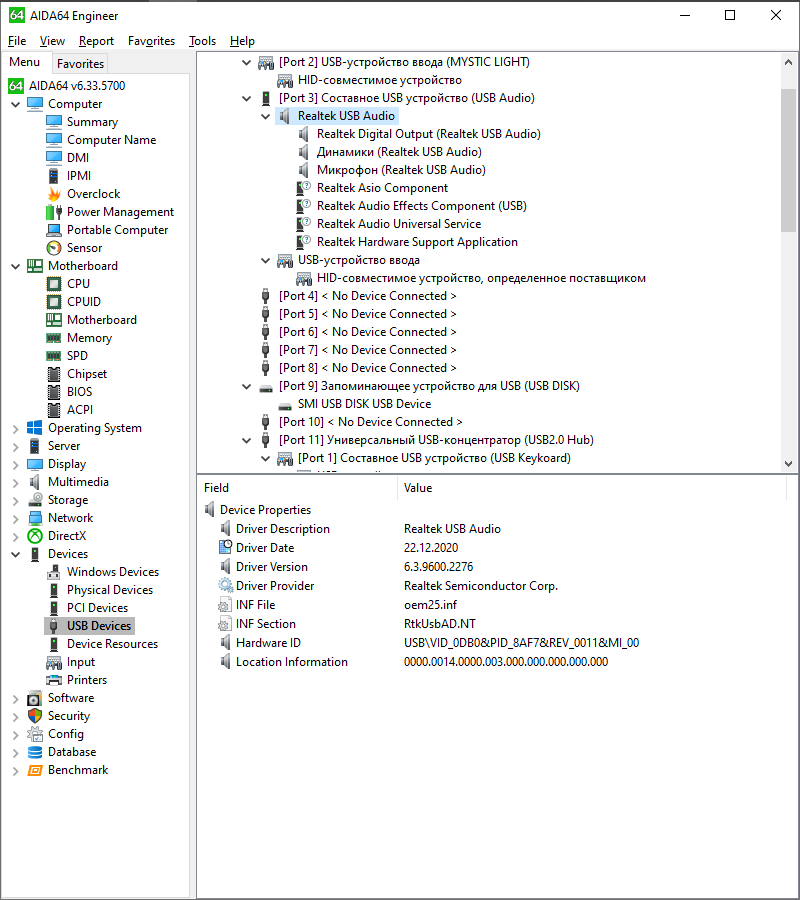
Task: Switch to the Menu sidebar tab
Action: (x=25, y=62)
